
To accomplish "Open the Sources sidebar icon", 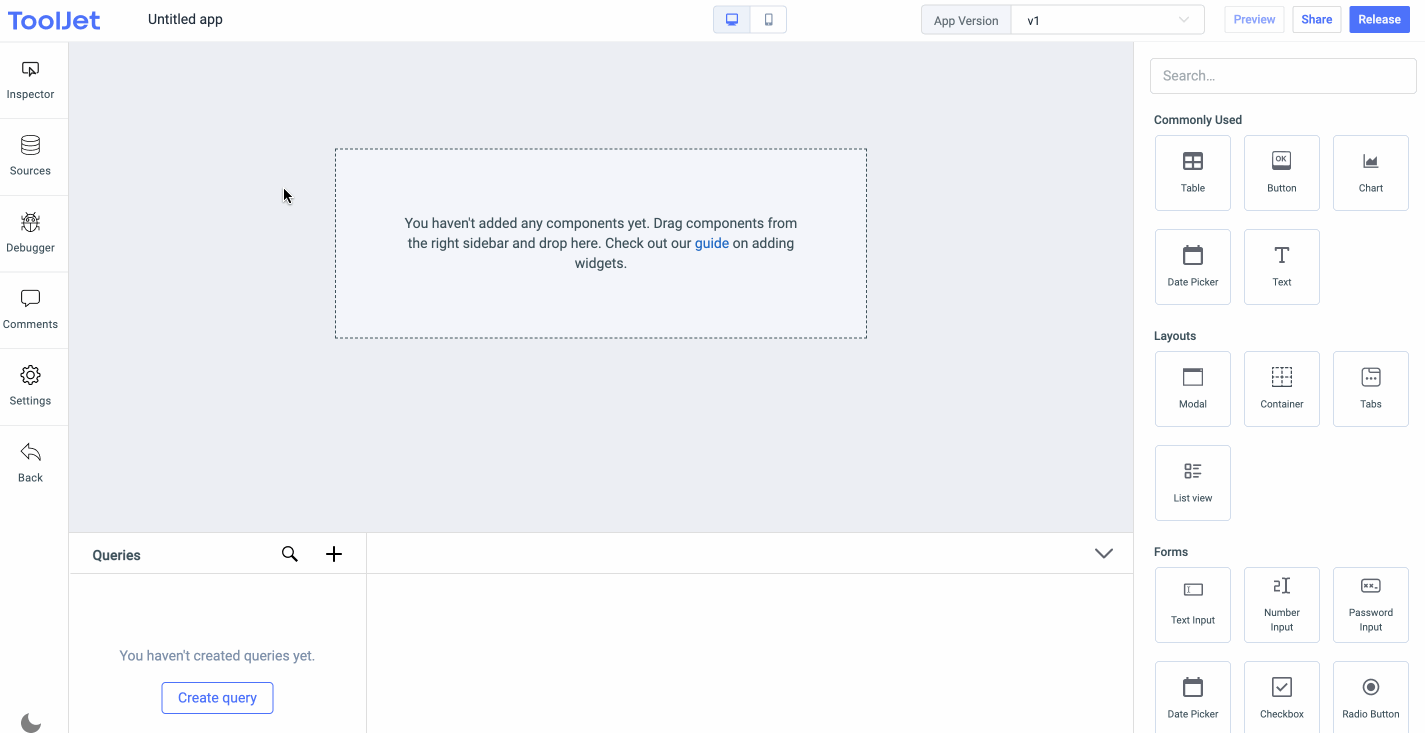I will pos(31,156).
